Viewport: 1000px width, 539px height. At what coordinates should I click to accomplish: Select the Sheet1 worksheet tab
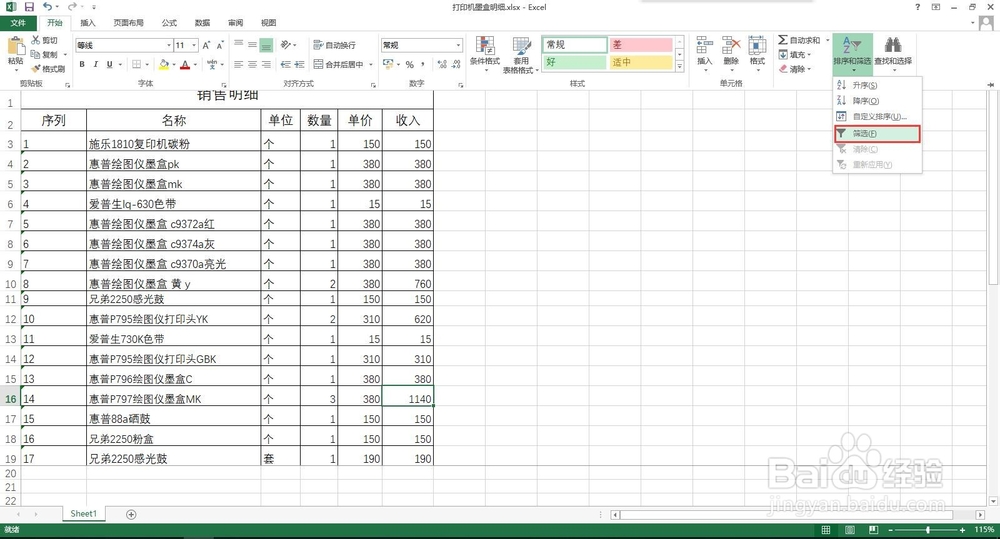(84, 513)
